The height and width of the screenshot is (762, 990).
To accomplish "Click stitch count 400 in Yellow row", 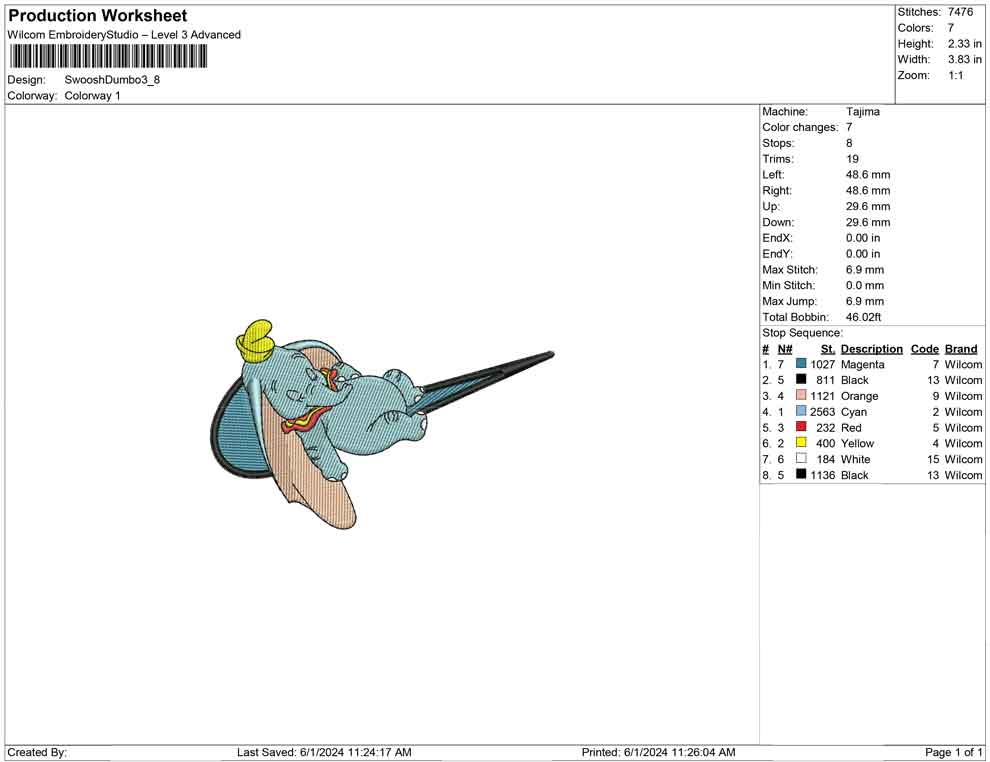I will (826, 444).
